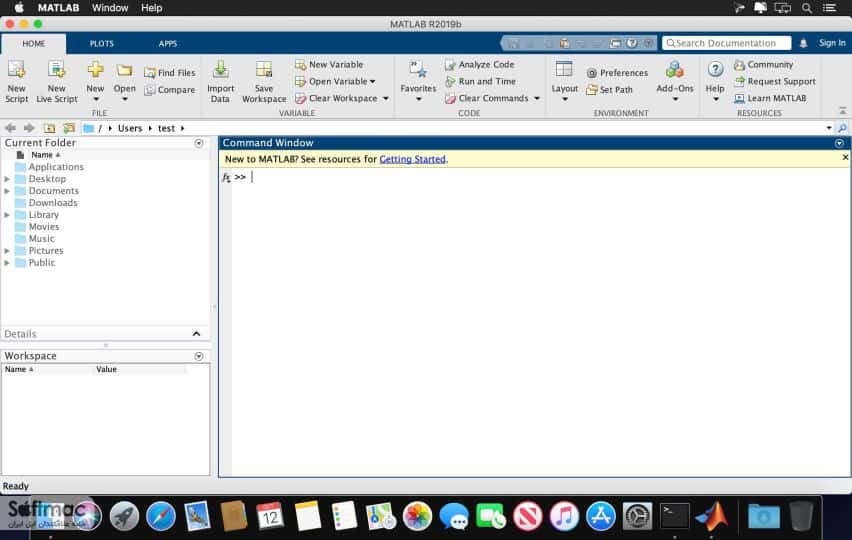Click the Search Documentation field
The image size is (852, 540).
click(x=726, y=43)
